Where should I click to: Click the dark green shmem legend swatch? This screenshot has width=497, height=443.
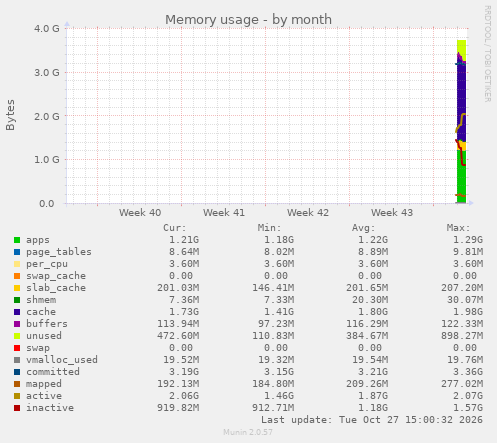(x=17, y=300)
